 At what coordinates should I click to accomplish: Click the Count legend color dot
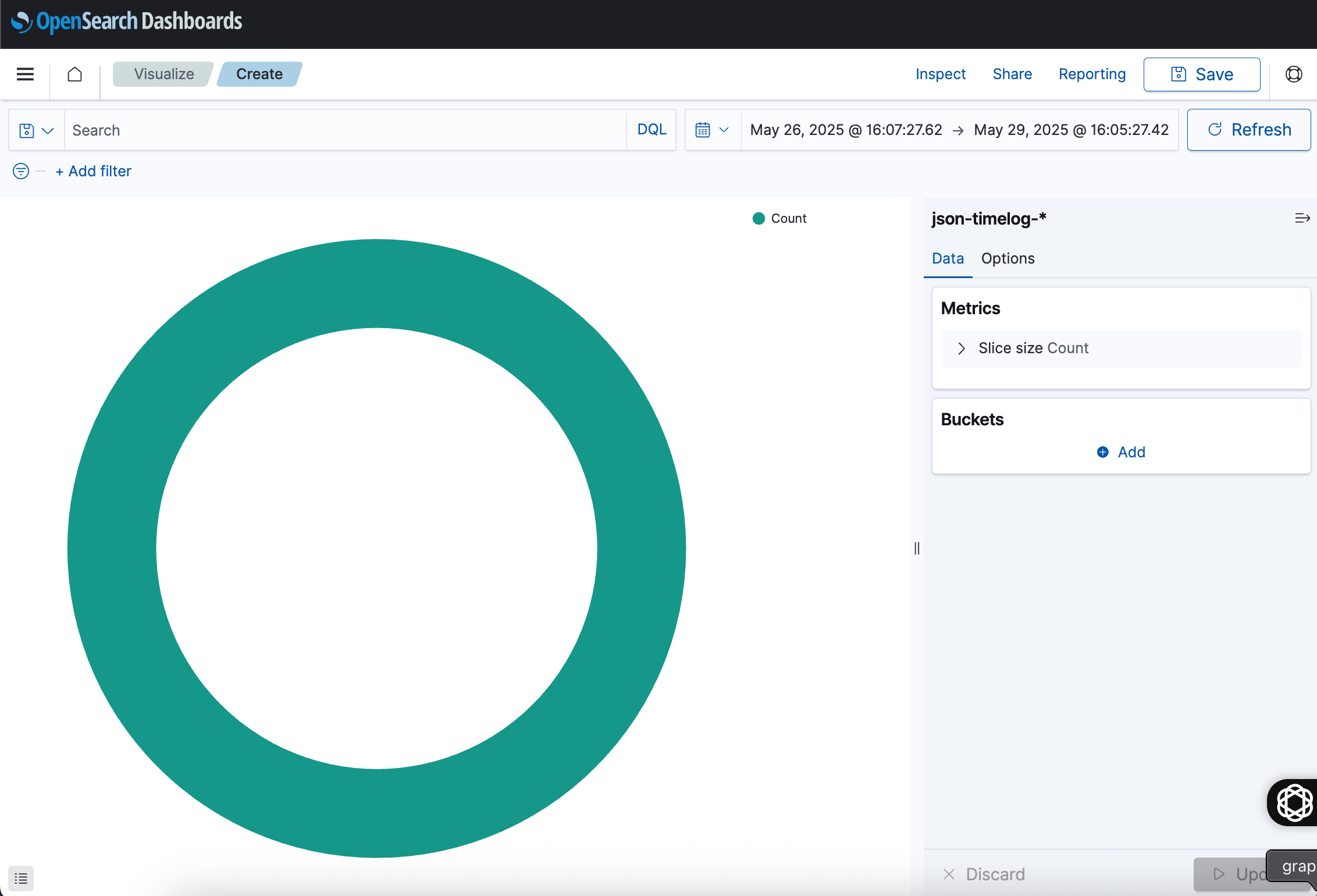tap(759, 218)
